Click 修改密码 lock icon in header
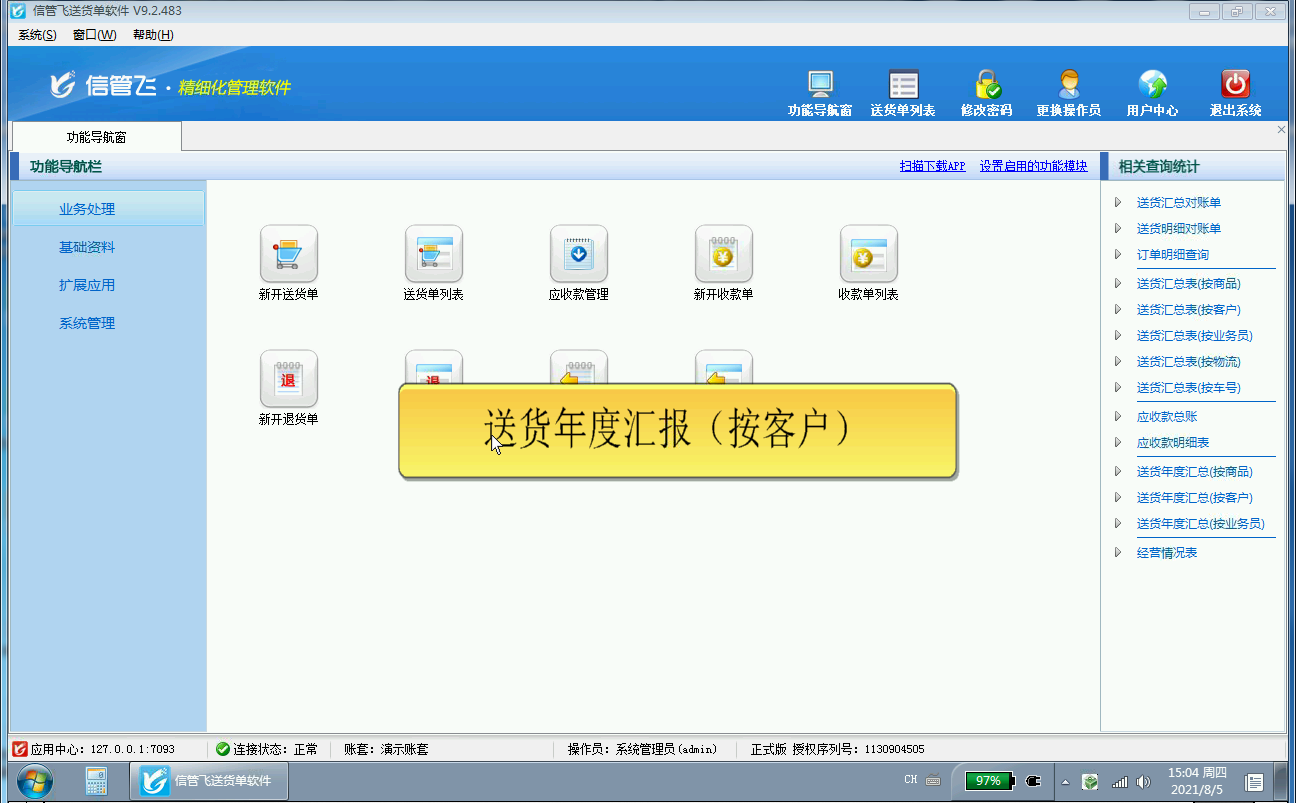This screenshot has width=1296, height=803. (987, 86)
